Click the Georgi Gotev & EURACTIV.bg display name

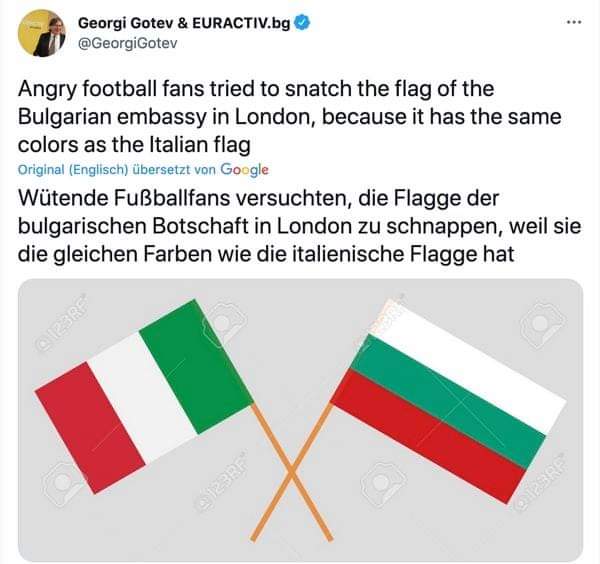[184, 23]
